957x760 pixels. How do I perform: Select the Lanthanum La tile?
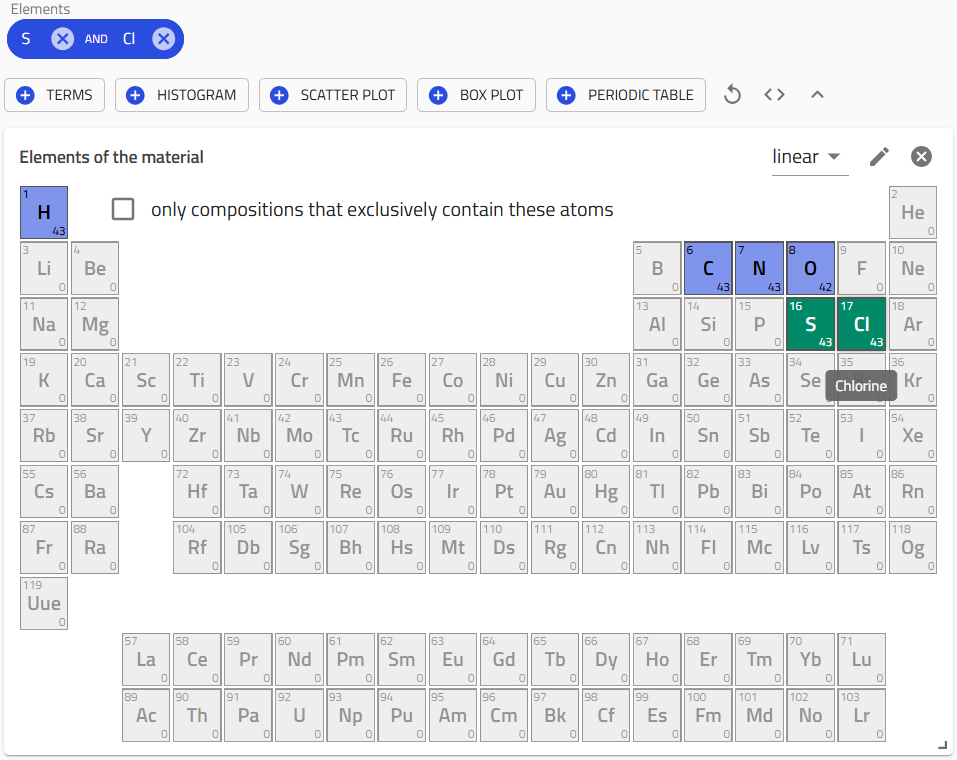(146, 660)
